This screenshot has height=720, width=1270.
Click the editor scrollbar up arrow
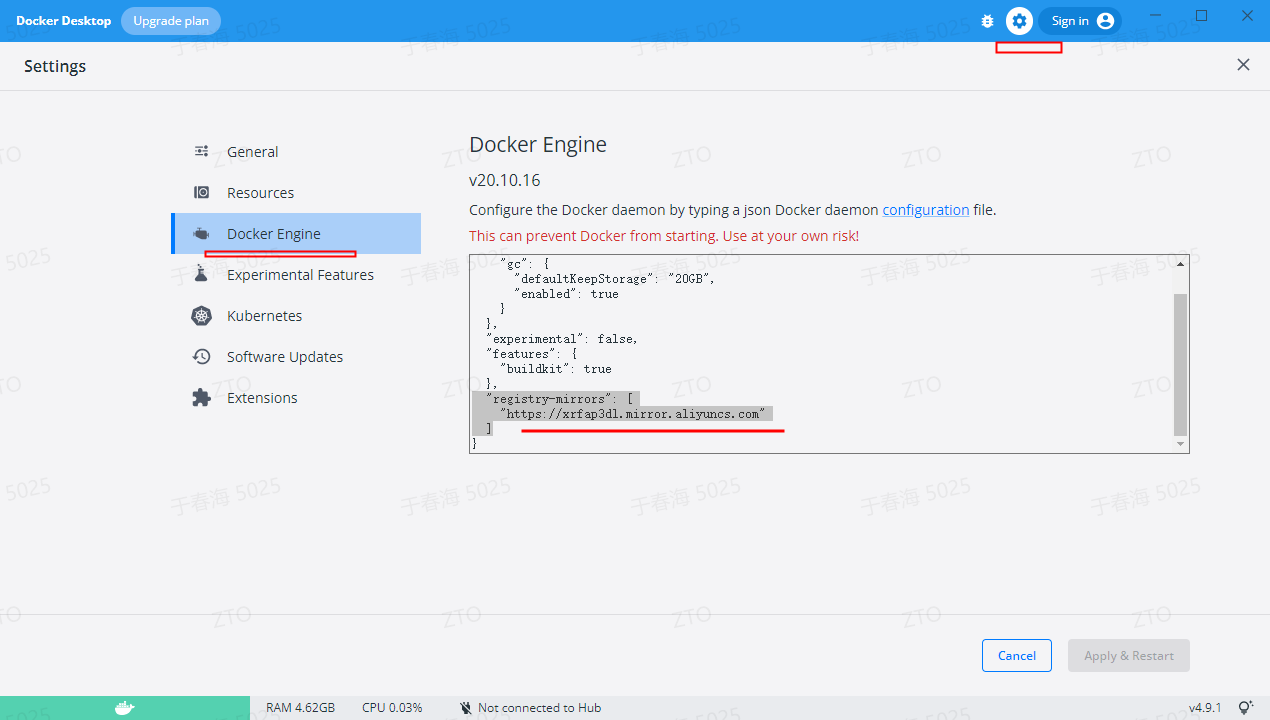1181,263
